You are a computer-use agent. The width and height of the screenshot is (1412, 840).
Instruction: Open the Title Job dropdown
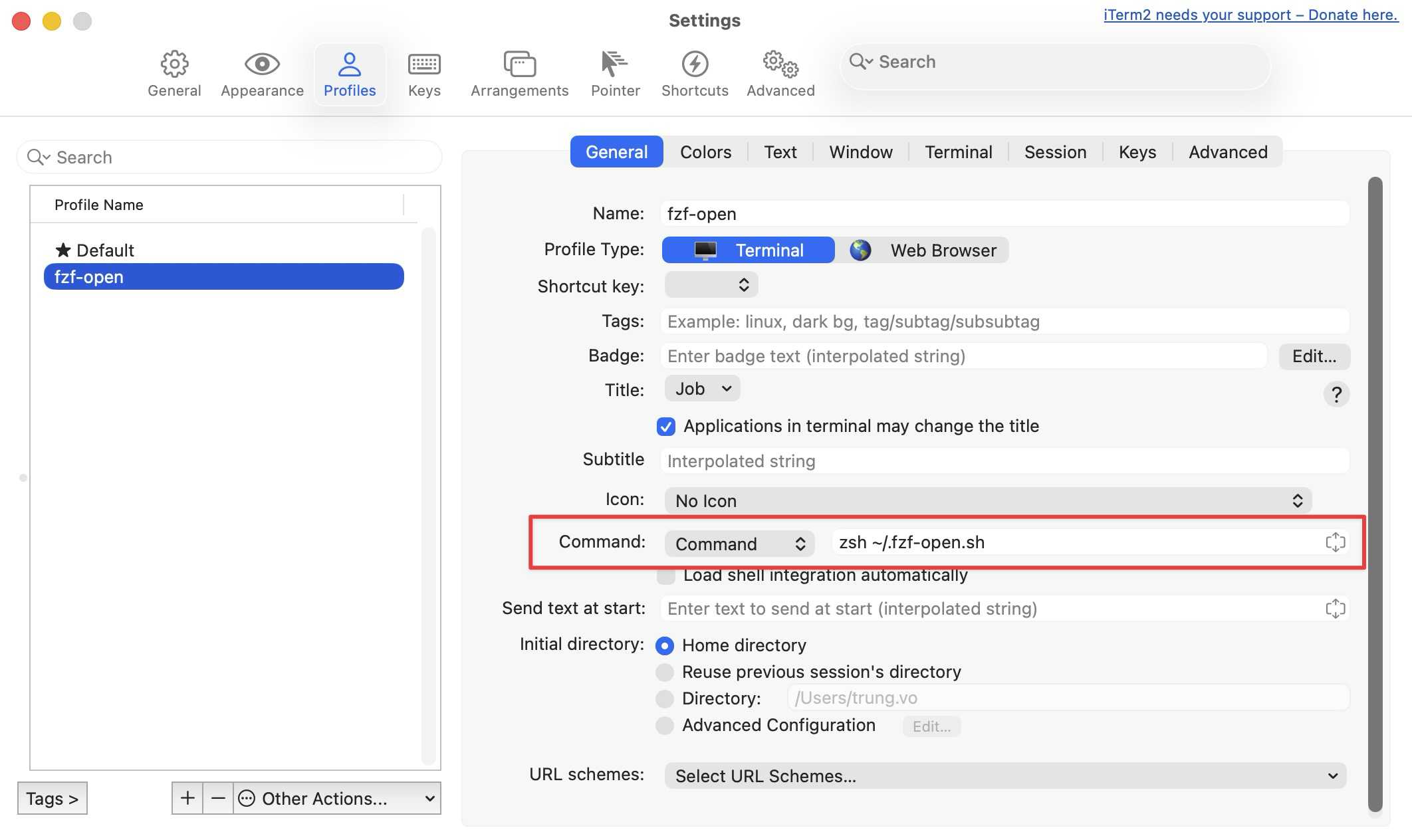coord(703,389)
